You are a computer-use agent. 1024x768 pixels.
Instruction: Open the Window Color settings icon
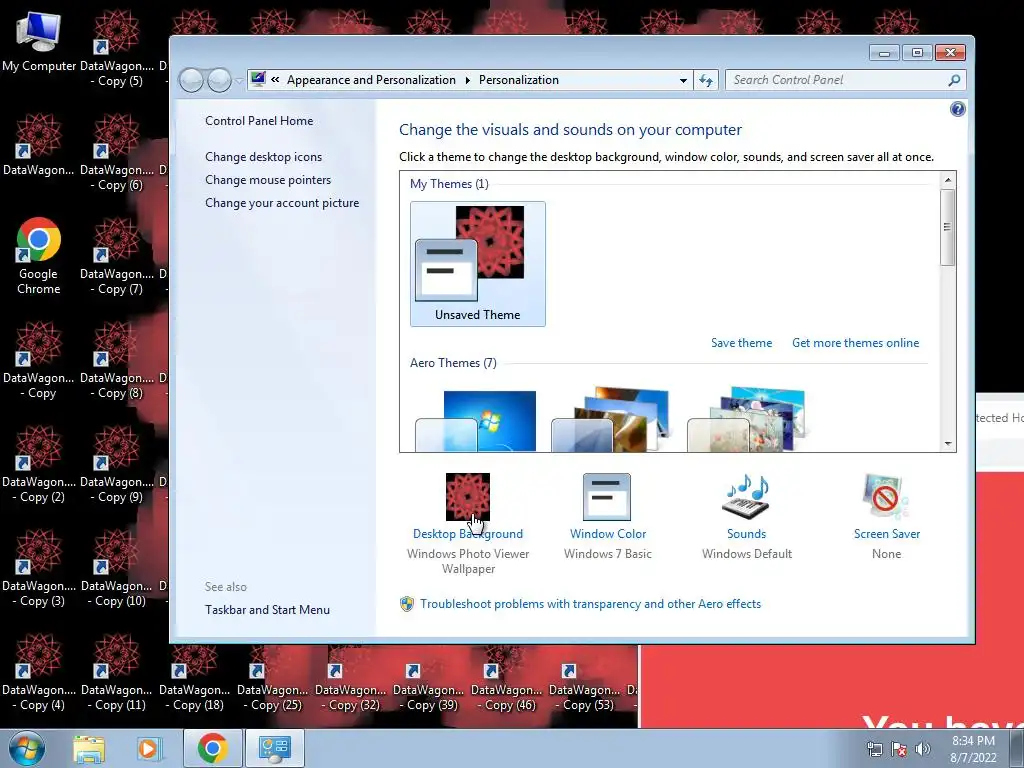(x=607, y=496)
